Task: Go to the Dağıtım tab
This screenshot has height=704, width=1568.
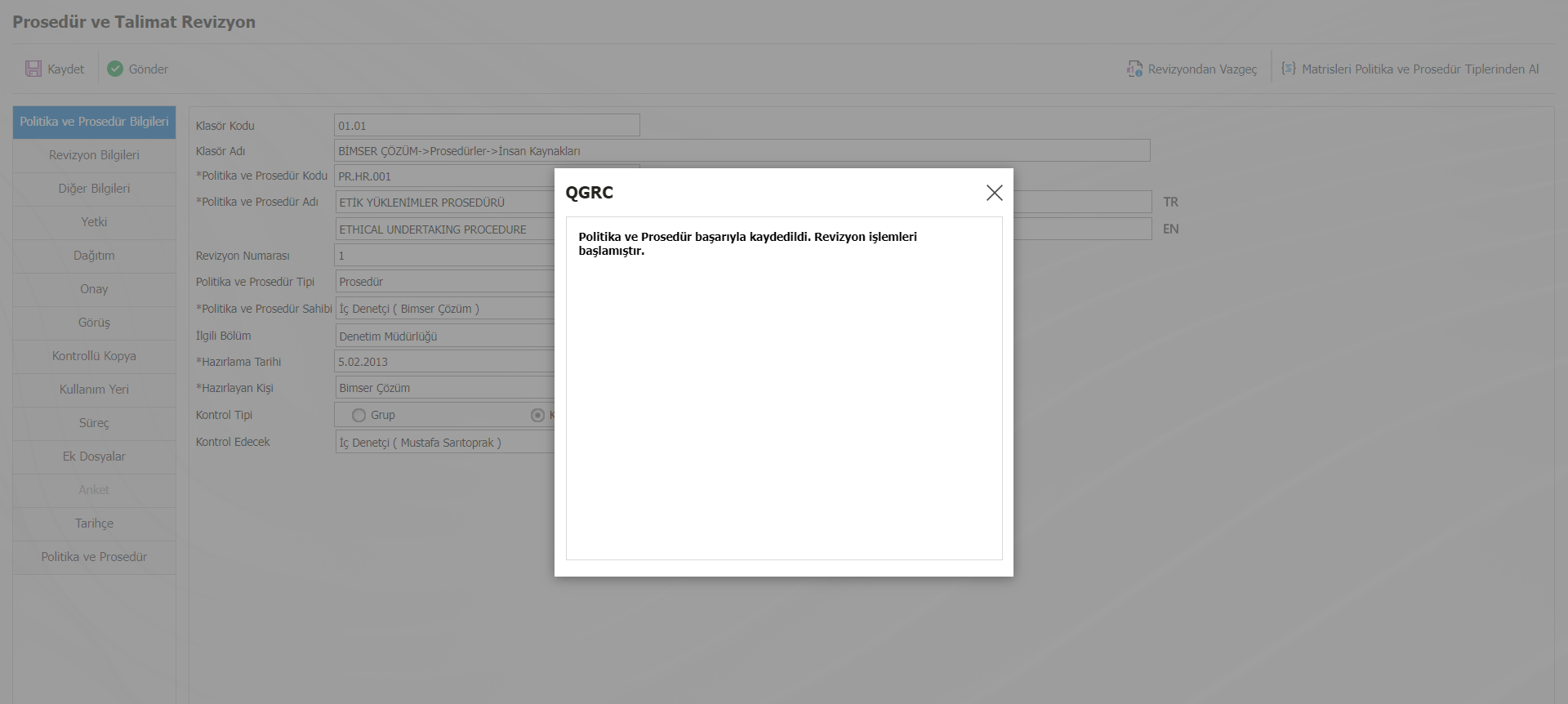Action: pyautogui.click(x=94, y=256)
